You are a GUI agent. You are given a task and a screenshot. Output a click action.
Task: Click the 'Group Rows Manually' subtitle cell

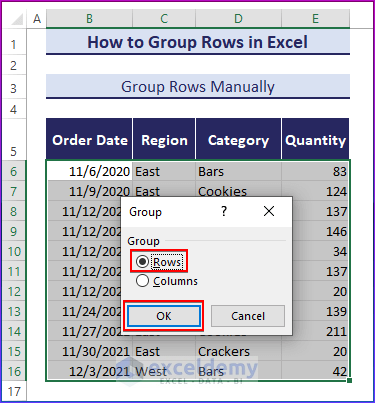[198, 87]
